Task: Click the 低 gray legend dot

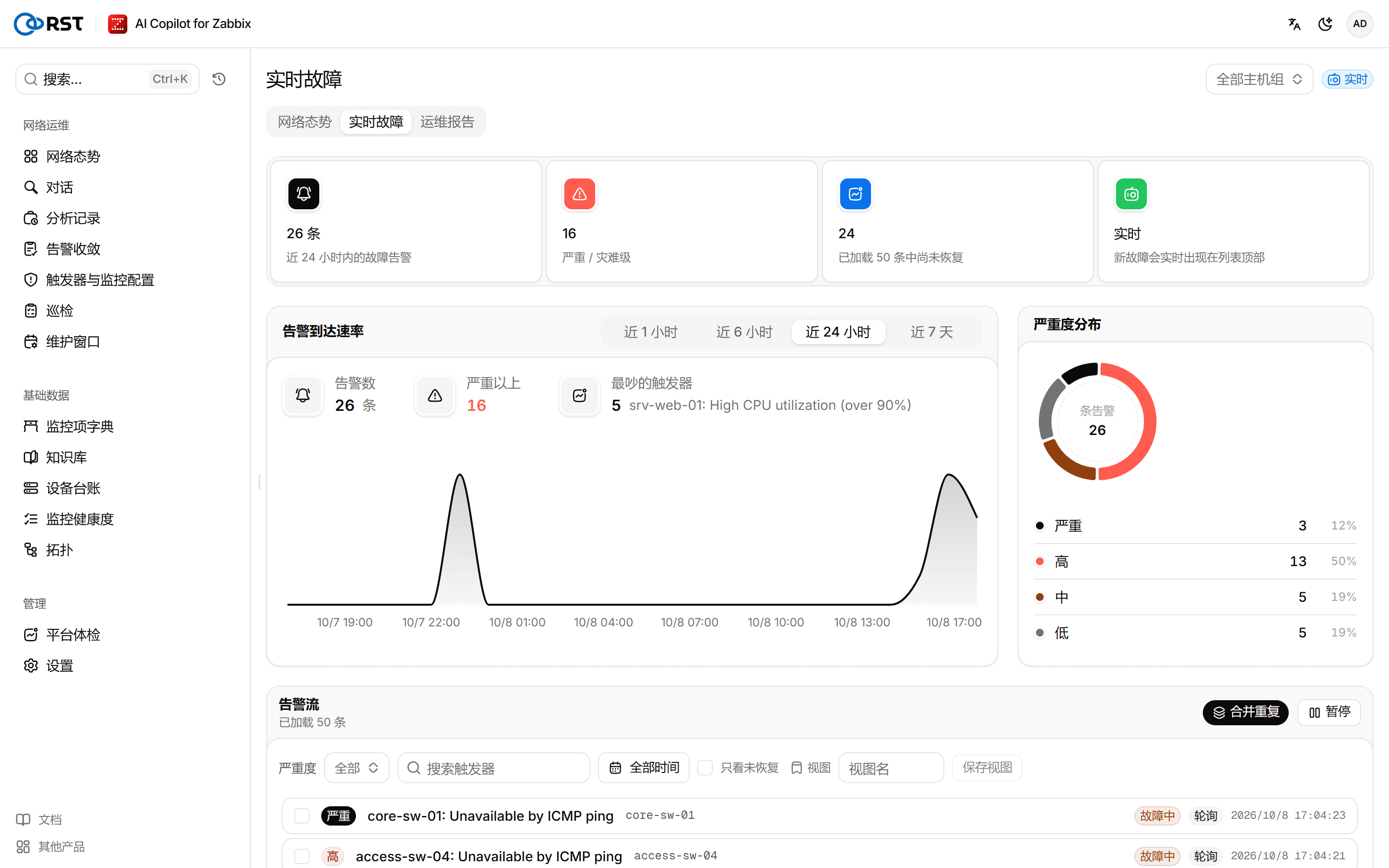Action: click(1039, 633)
